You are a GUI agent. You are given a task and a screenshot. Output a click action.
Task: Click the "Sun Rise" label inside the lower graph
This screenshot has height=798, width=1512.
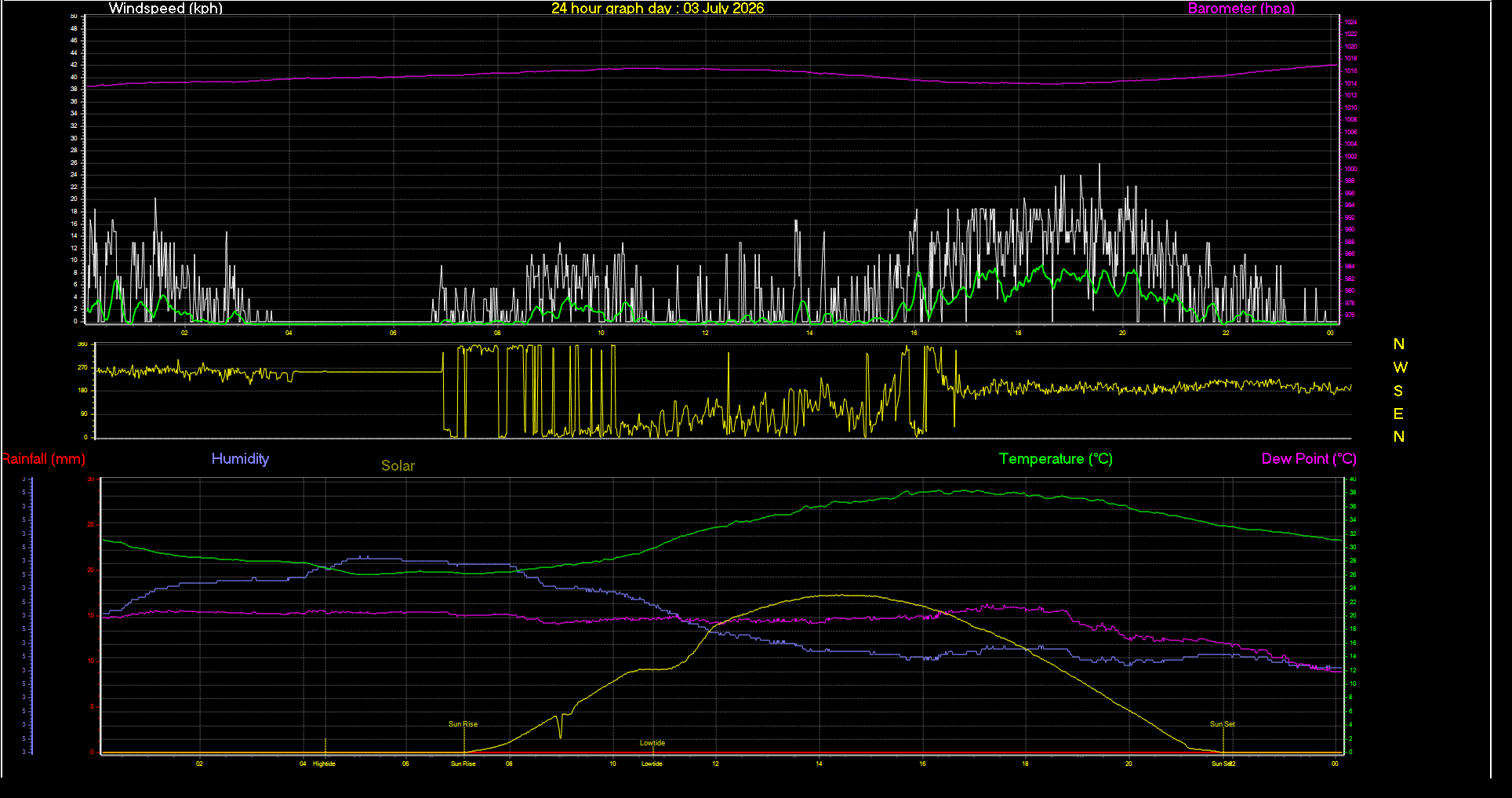[463, 724]
